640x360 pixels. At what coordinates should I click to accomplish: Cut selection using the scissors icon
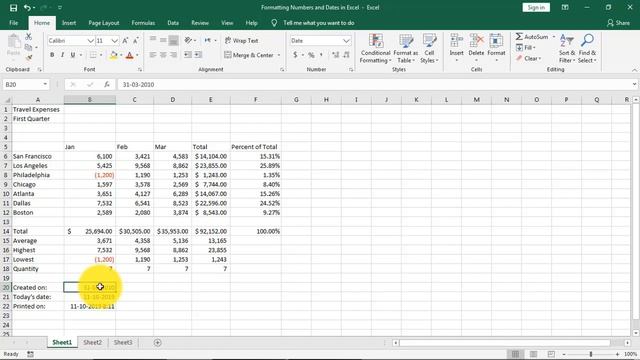point(29,37)
